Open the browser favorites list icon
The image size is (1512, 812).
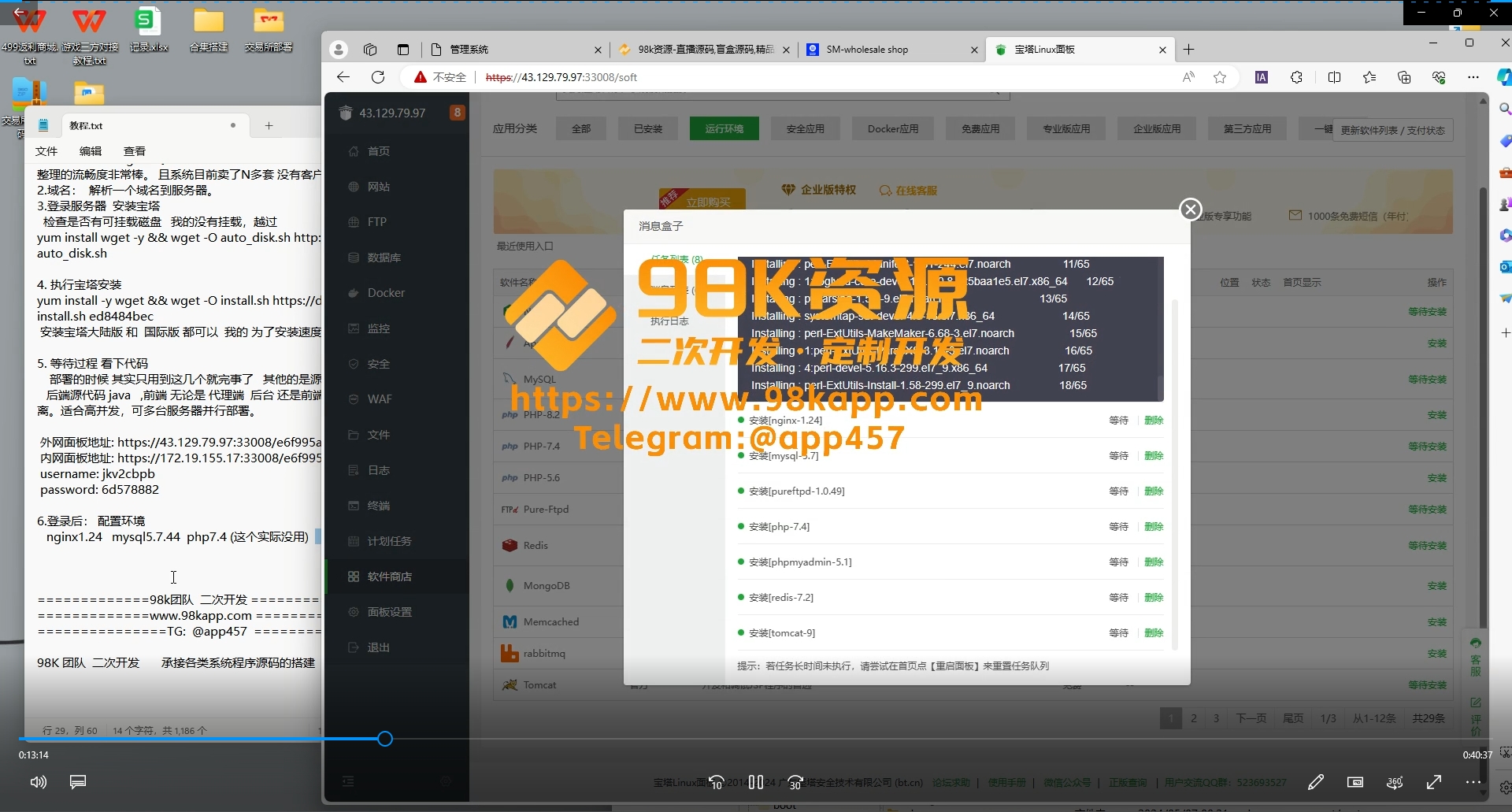pos(1369,77)
